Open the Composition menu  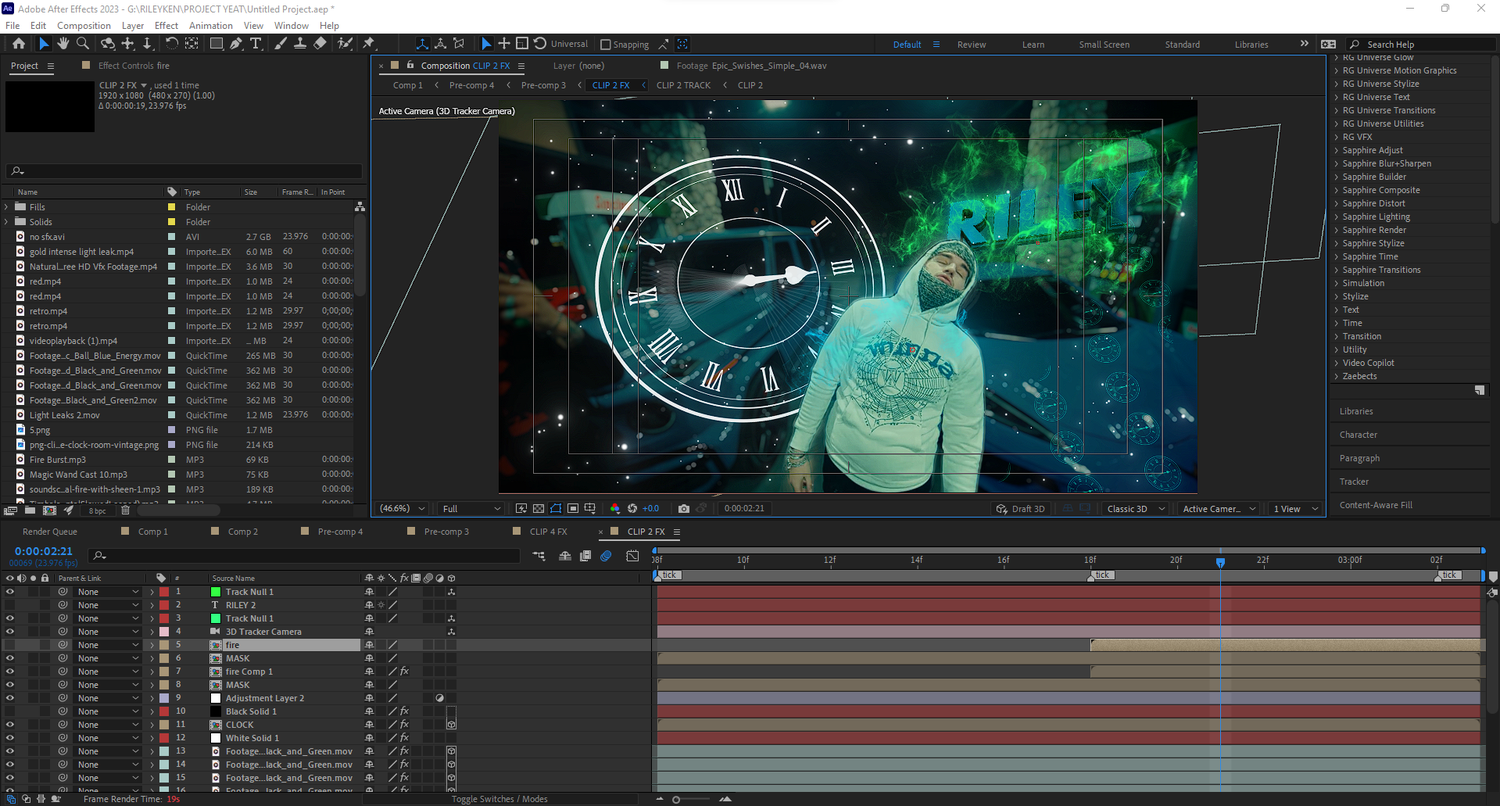click(84, 26)
